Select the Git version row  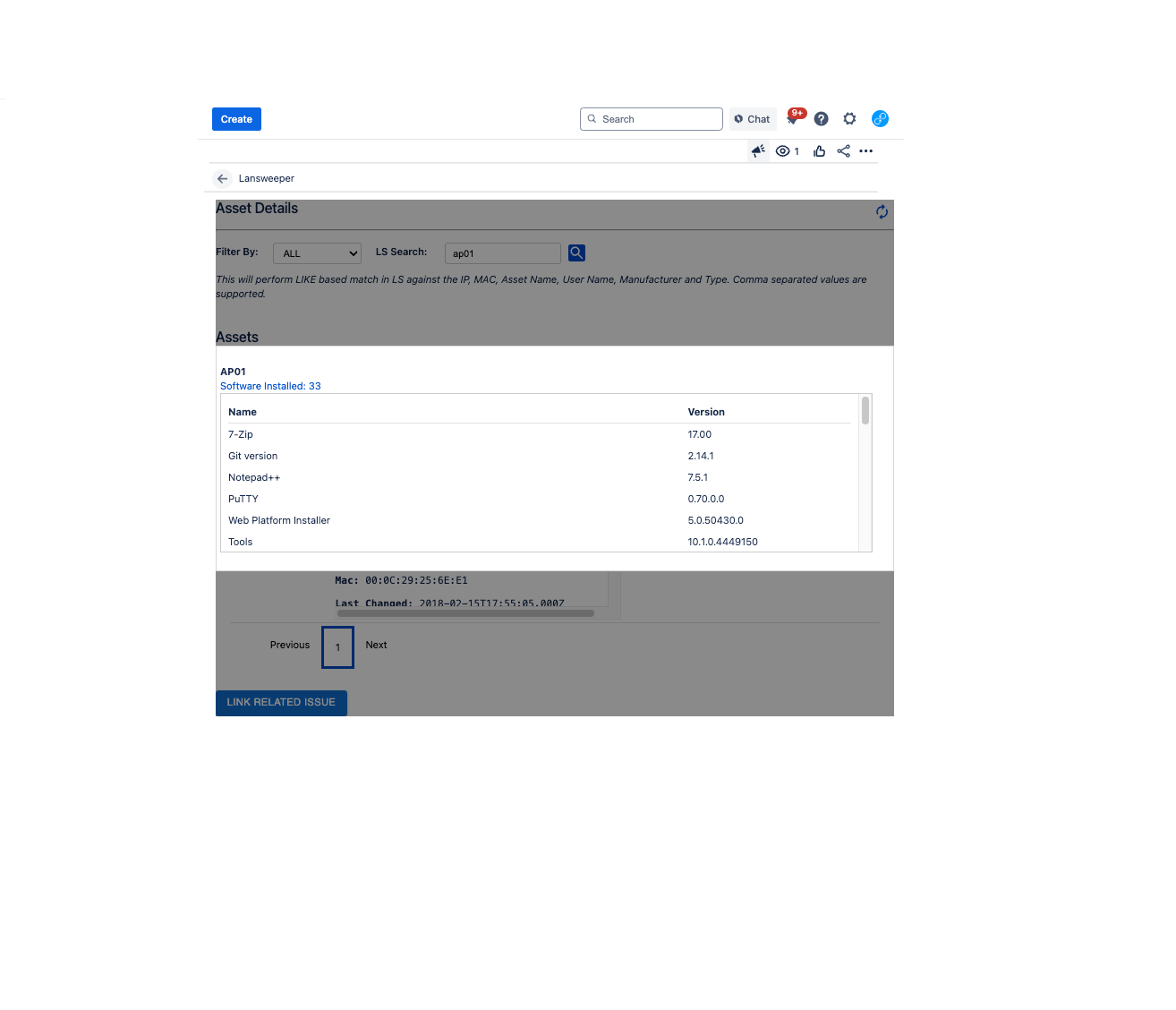(x=540, y=456)
